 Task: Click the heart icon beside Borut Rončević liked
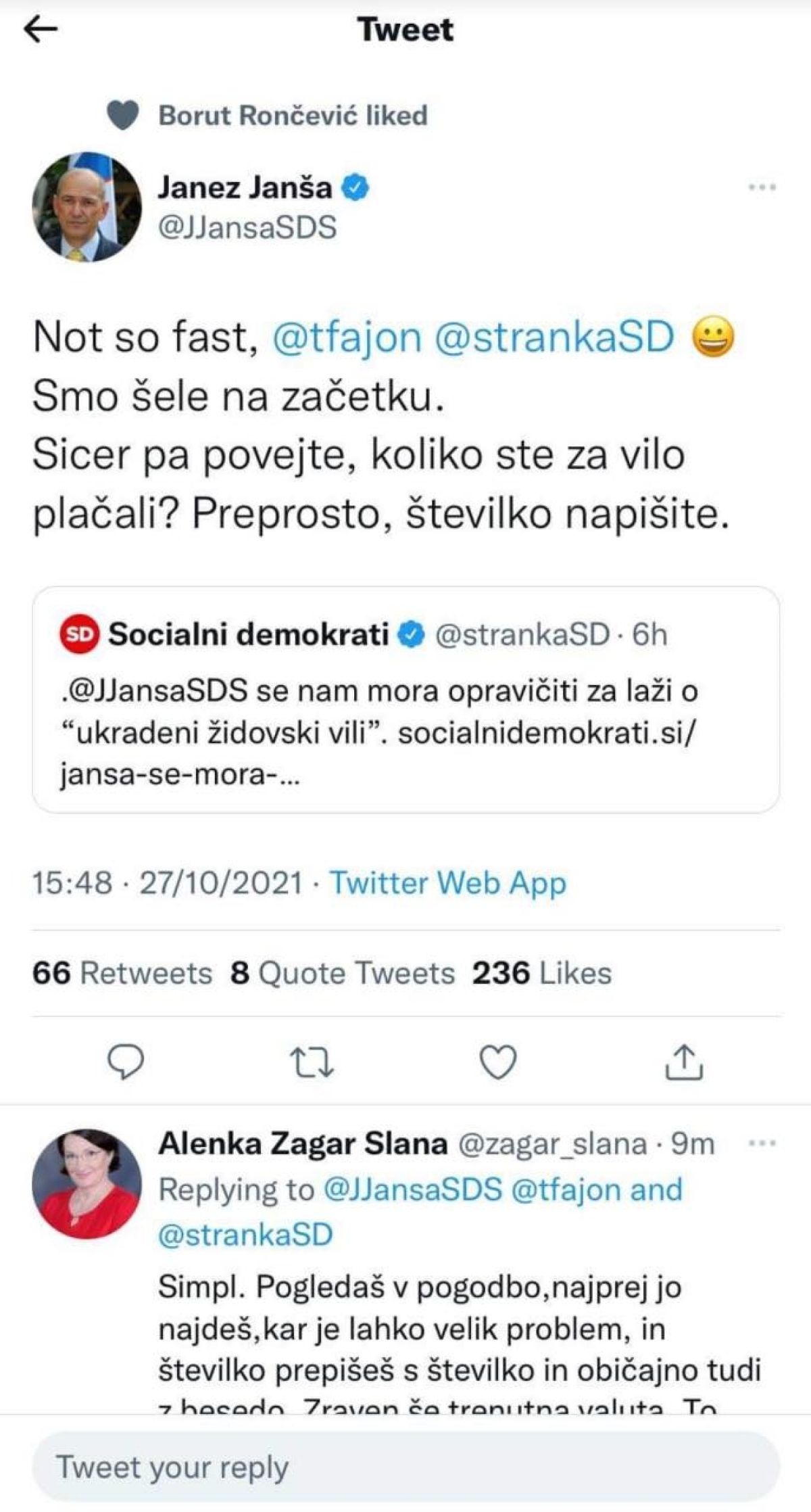(124, 116)
